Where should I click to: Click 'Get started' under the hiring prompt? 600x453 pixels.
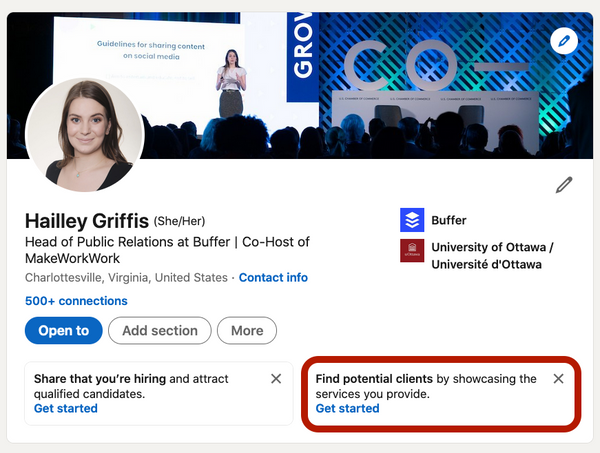66,408
